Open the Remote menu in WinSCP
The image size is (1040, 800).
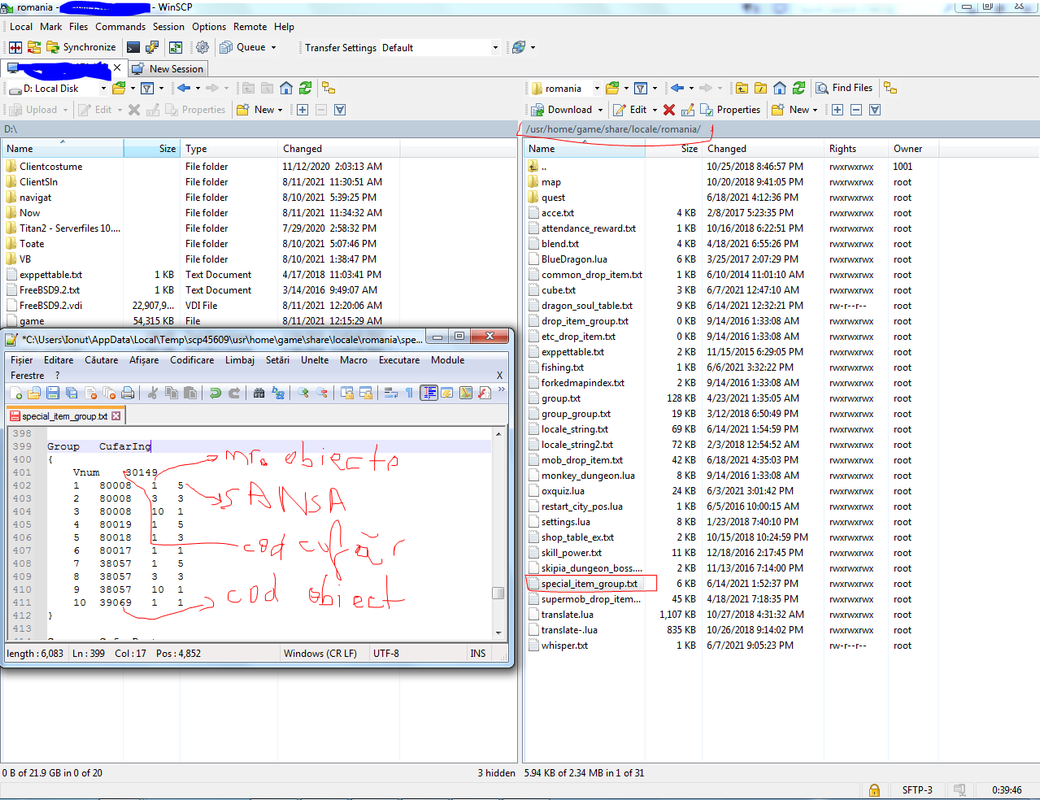click(250, 27)
